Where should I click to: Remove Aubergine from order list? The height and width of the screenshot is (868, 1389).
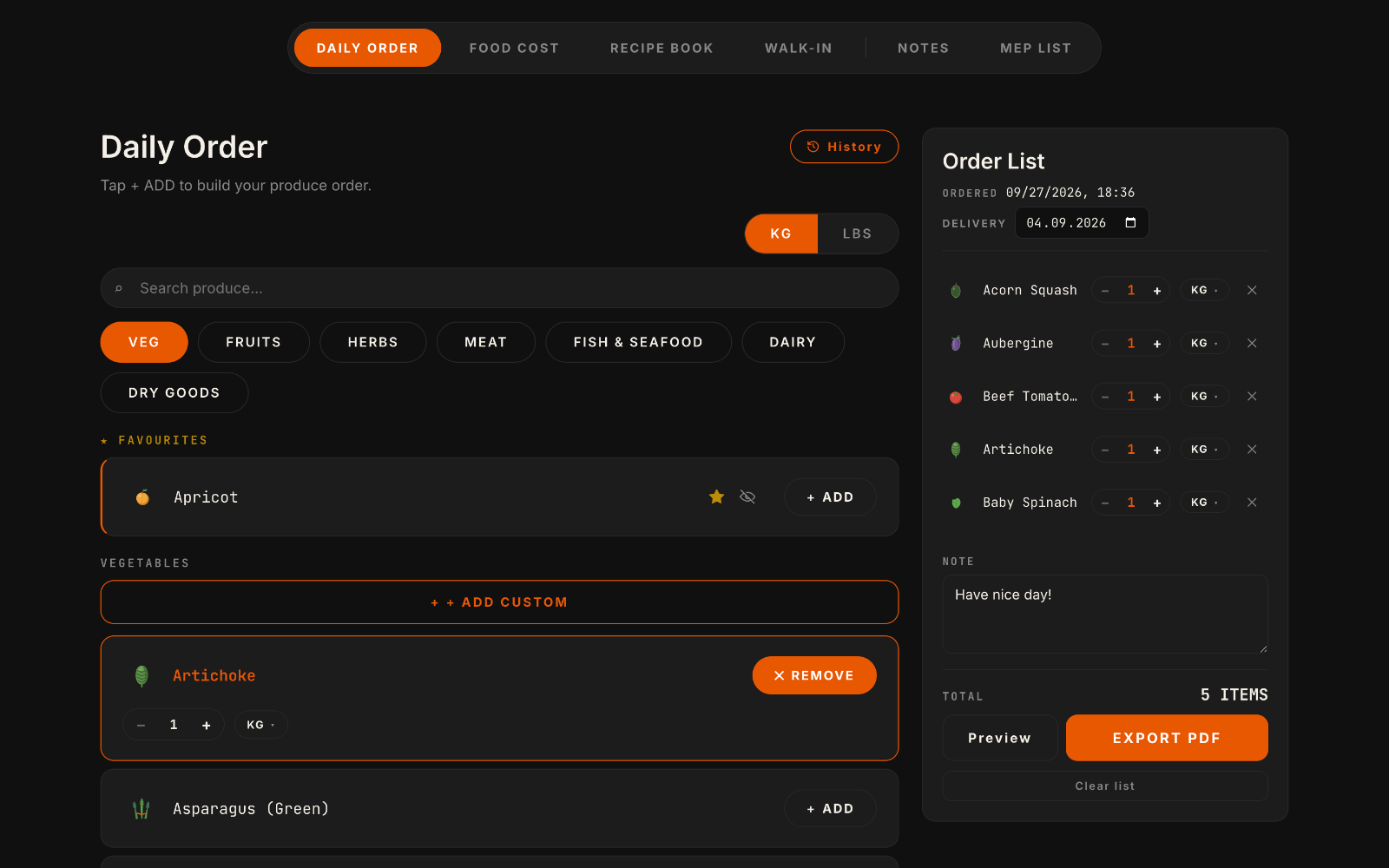(1252, 344)
